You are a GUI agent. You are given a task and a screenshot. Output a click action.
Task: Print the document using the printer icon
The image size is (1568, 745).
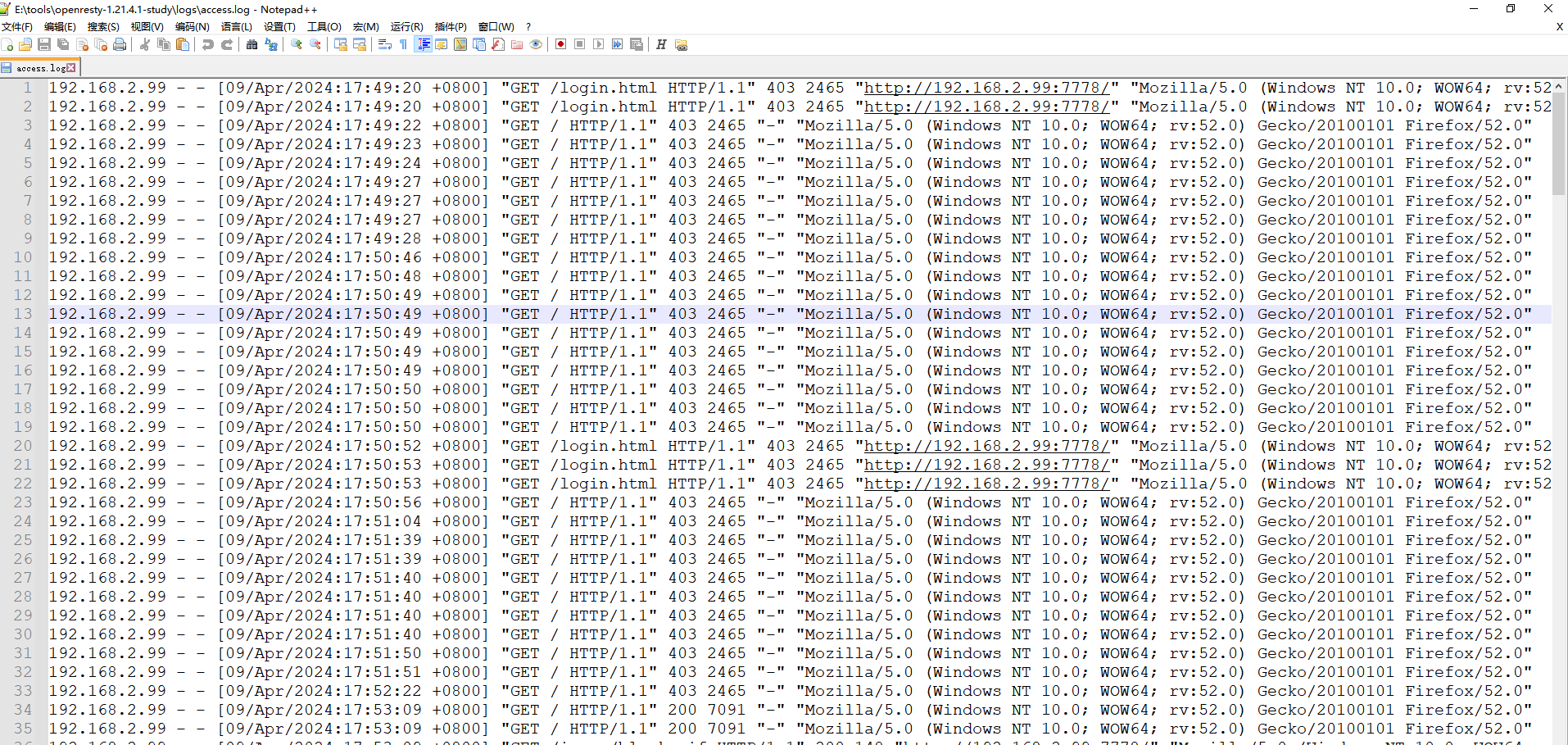coord(120,44)
